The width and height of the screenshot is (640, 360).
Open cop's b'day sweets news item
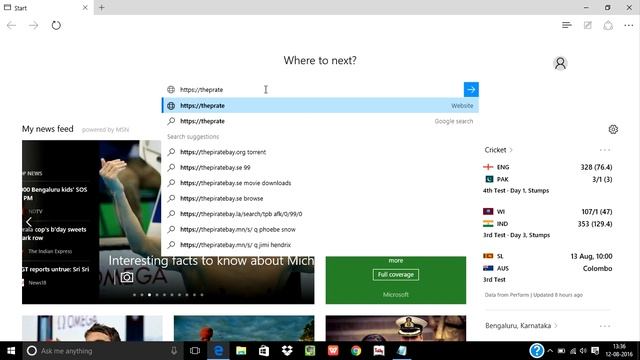pyautogui.click(x=55, y=233)
